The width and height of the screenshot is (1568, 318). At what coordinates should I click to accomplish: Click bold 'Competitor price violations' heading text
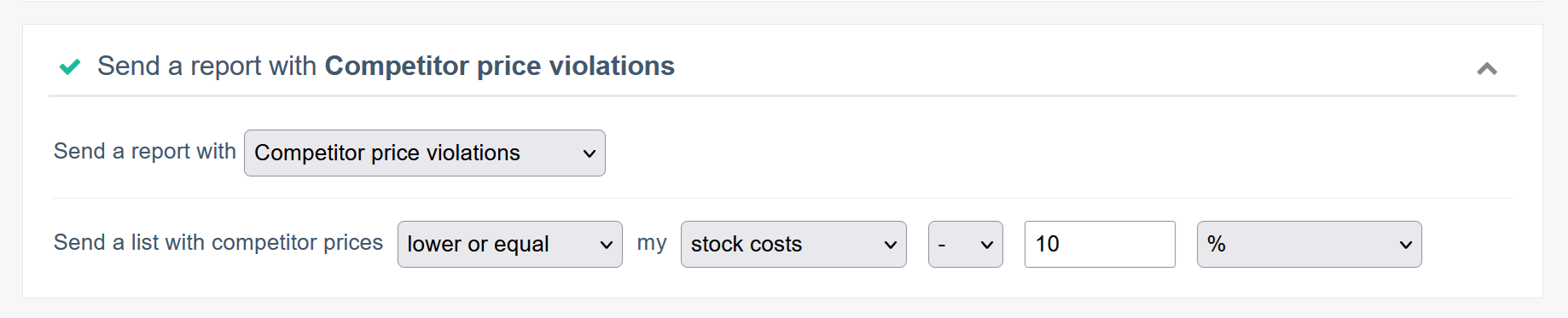[x=500, y=66]
